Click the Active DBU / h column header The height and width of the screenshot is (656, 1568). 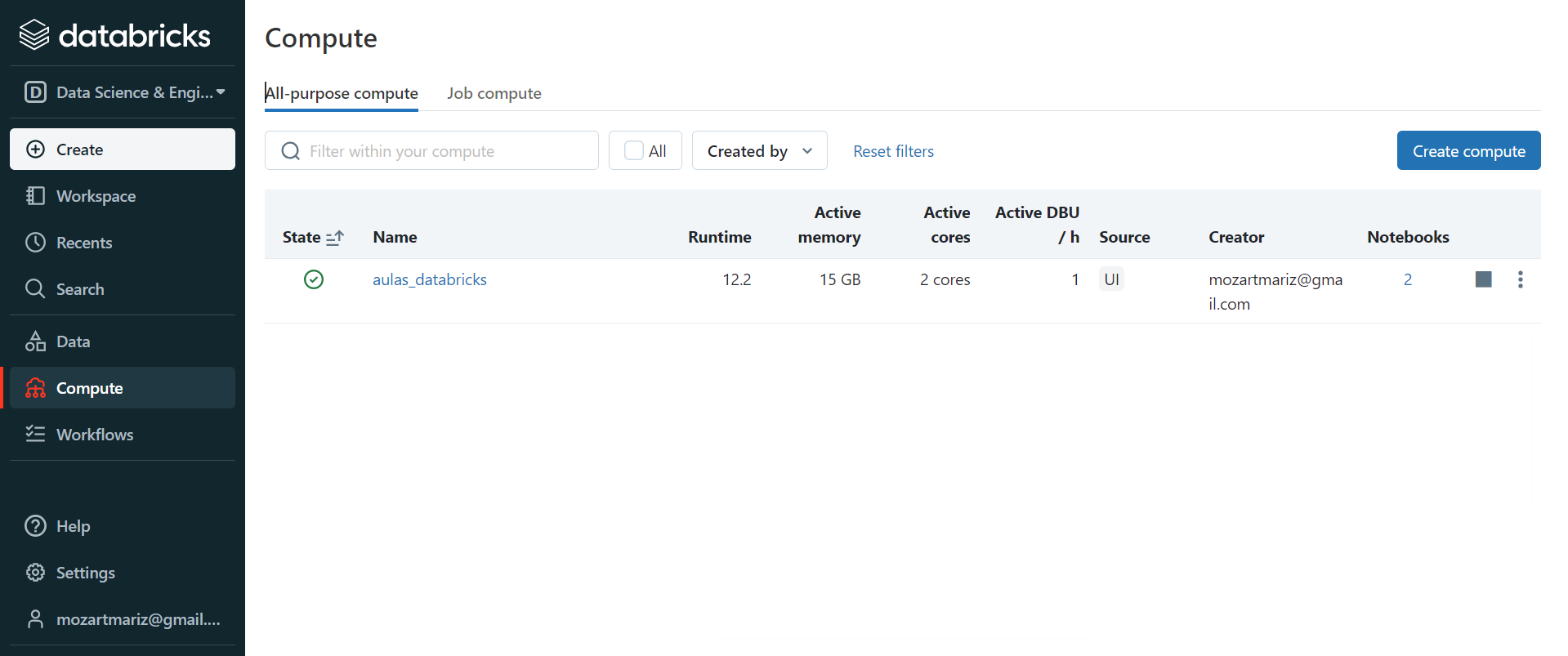pyautogui.click(x=1038, y=225)
